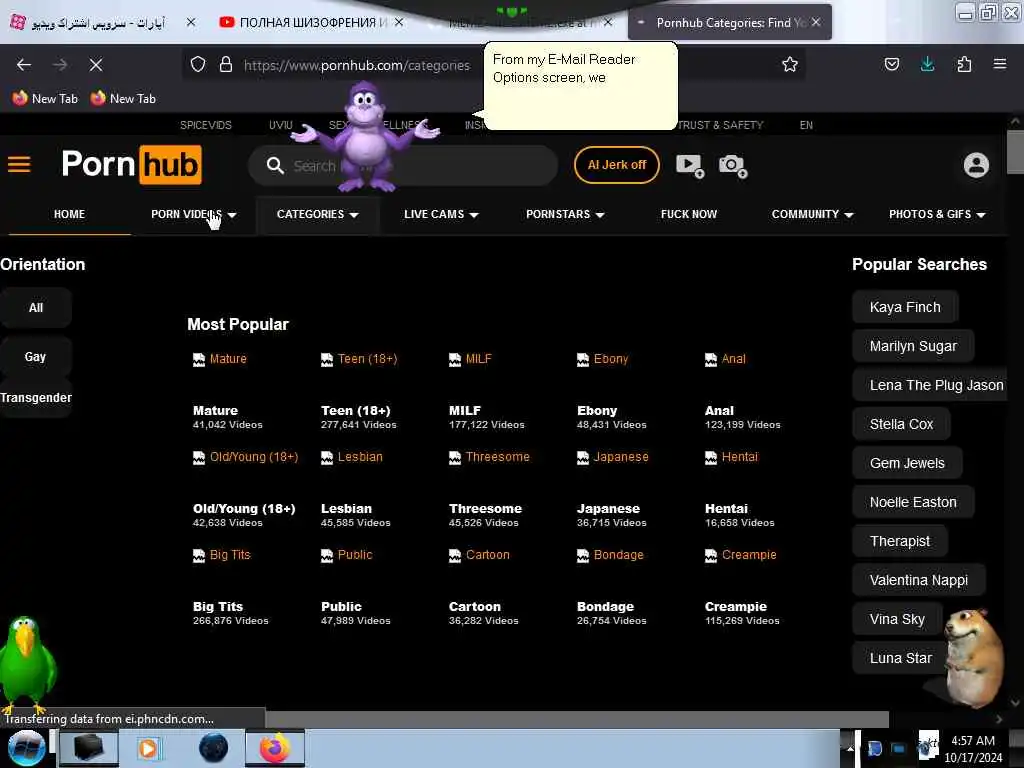Open the UVIU top link
1024x768 pixels.
click(x=281, y=125)
